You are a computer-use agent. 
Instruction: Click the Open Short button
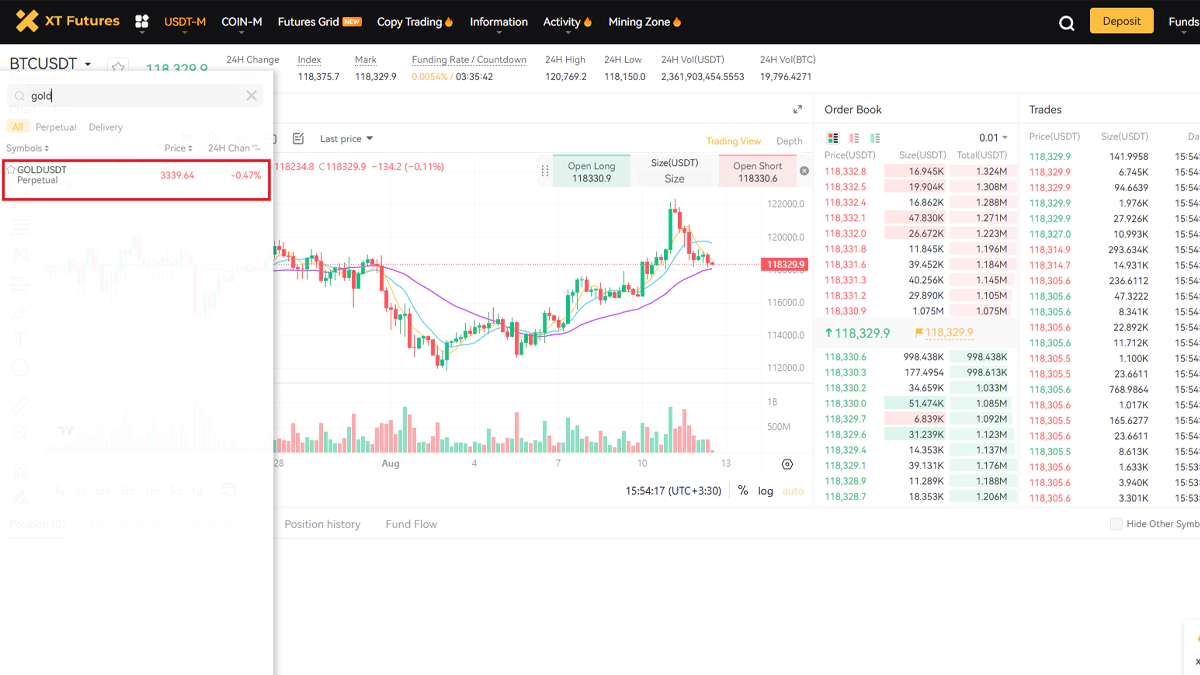pyautogui.click(x=758, y=171)
